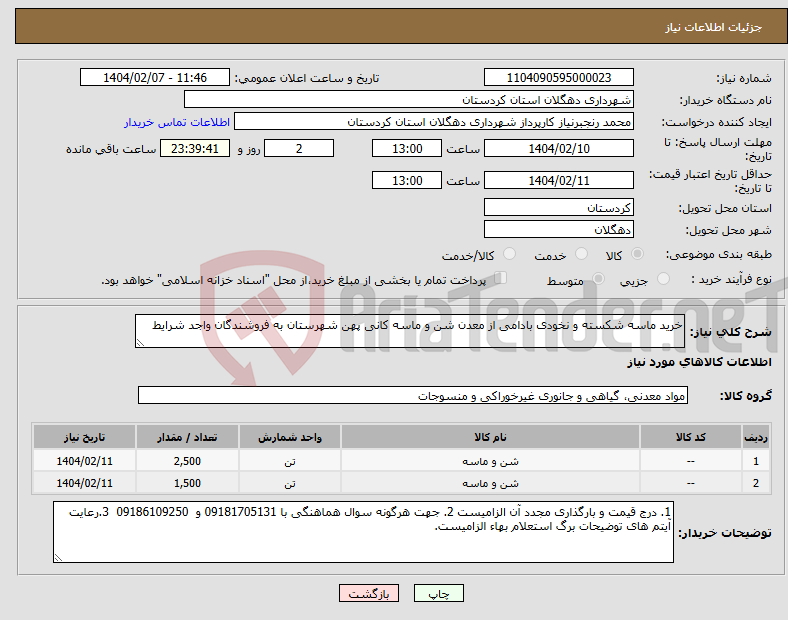Click the remaining days field showing 2

(x=299, y=148)
